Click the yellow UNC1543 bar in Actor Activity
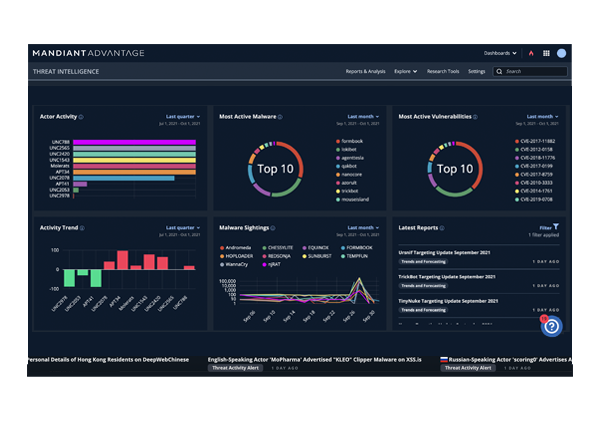 134,160
